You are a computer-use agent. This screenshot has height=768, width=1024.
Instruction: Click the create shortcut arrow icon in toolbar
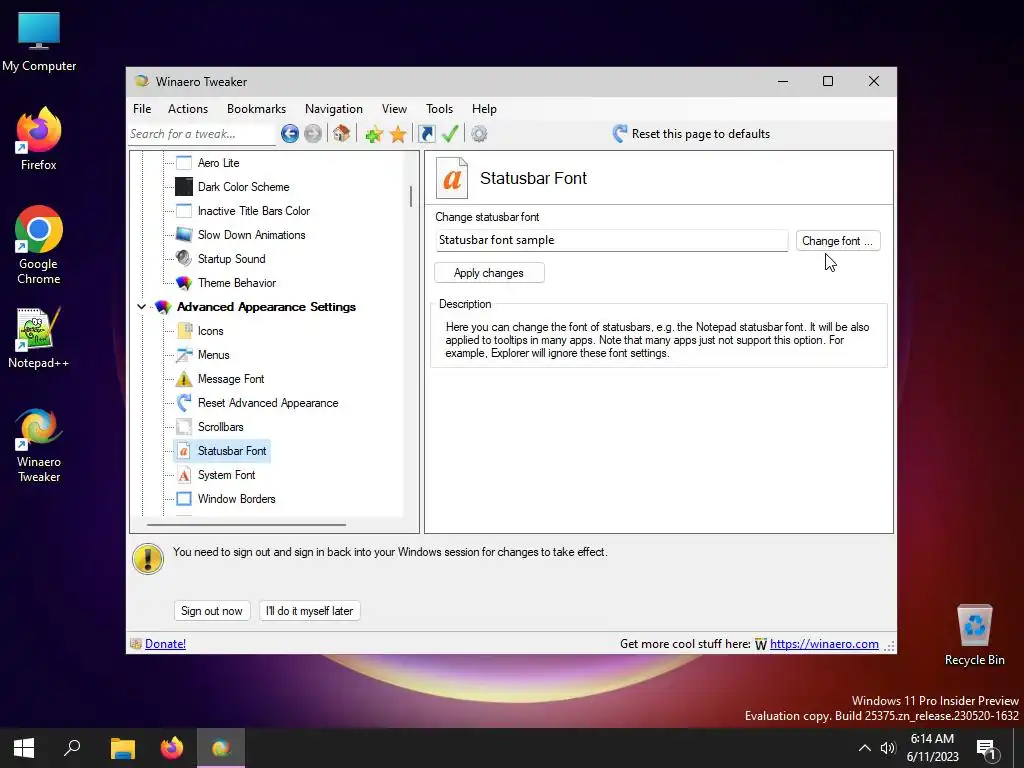click(x=426, y=134)
